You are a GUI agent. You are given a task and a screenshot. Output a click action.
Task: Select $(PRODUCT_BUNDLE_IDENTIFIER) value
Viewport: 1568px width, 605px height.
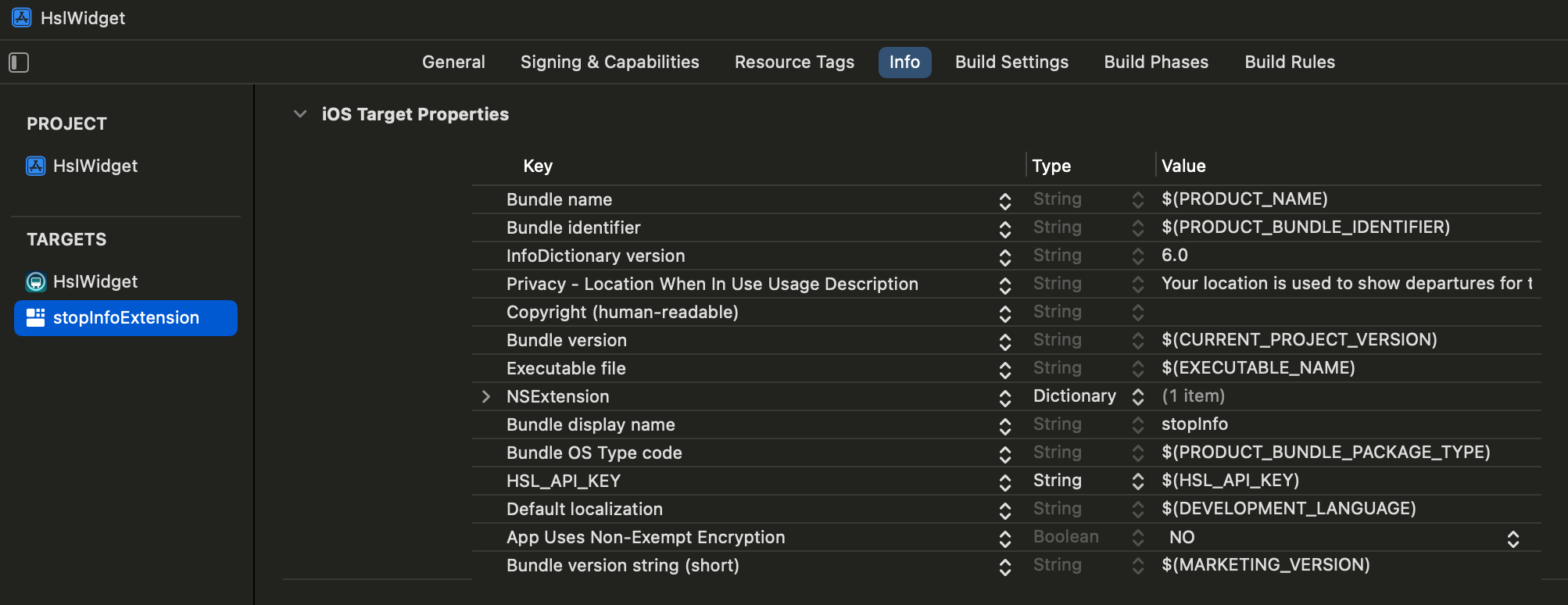click(1305, 227)
